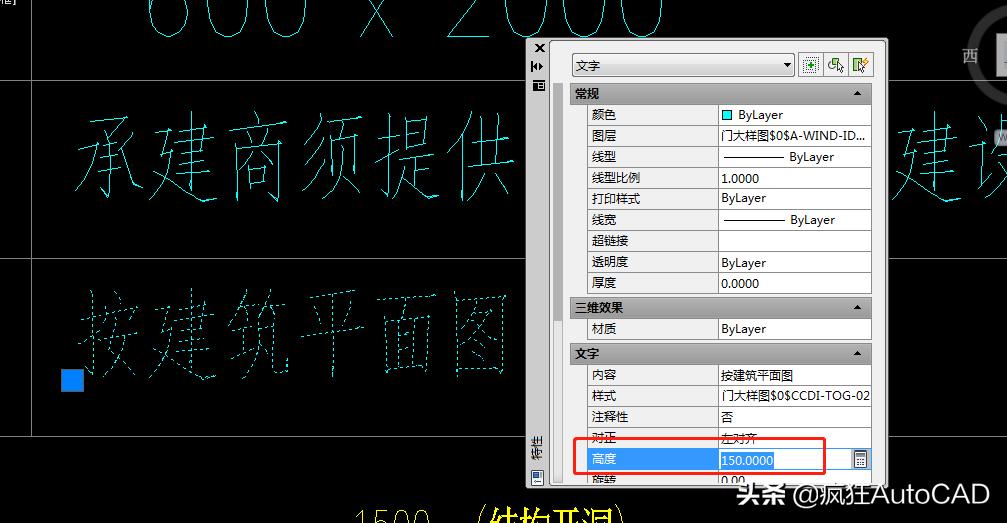This screenshot has height=523, width=1007.
Task: Click the empty 超链接 value field
Action: (794, 241)
